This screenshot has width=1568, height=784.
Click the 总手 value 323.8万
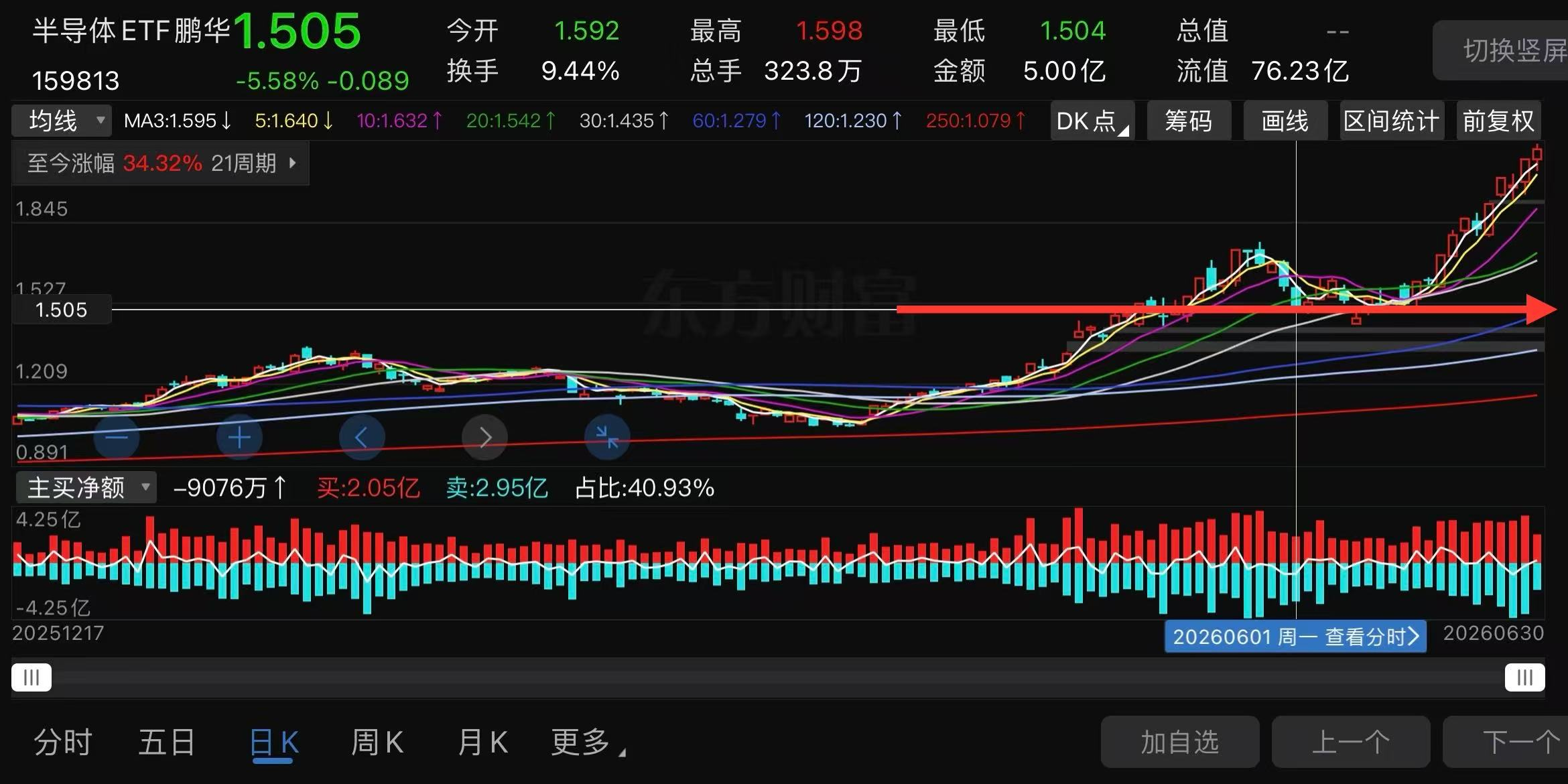coord(813,71)
